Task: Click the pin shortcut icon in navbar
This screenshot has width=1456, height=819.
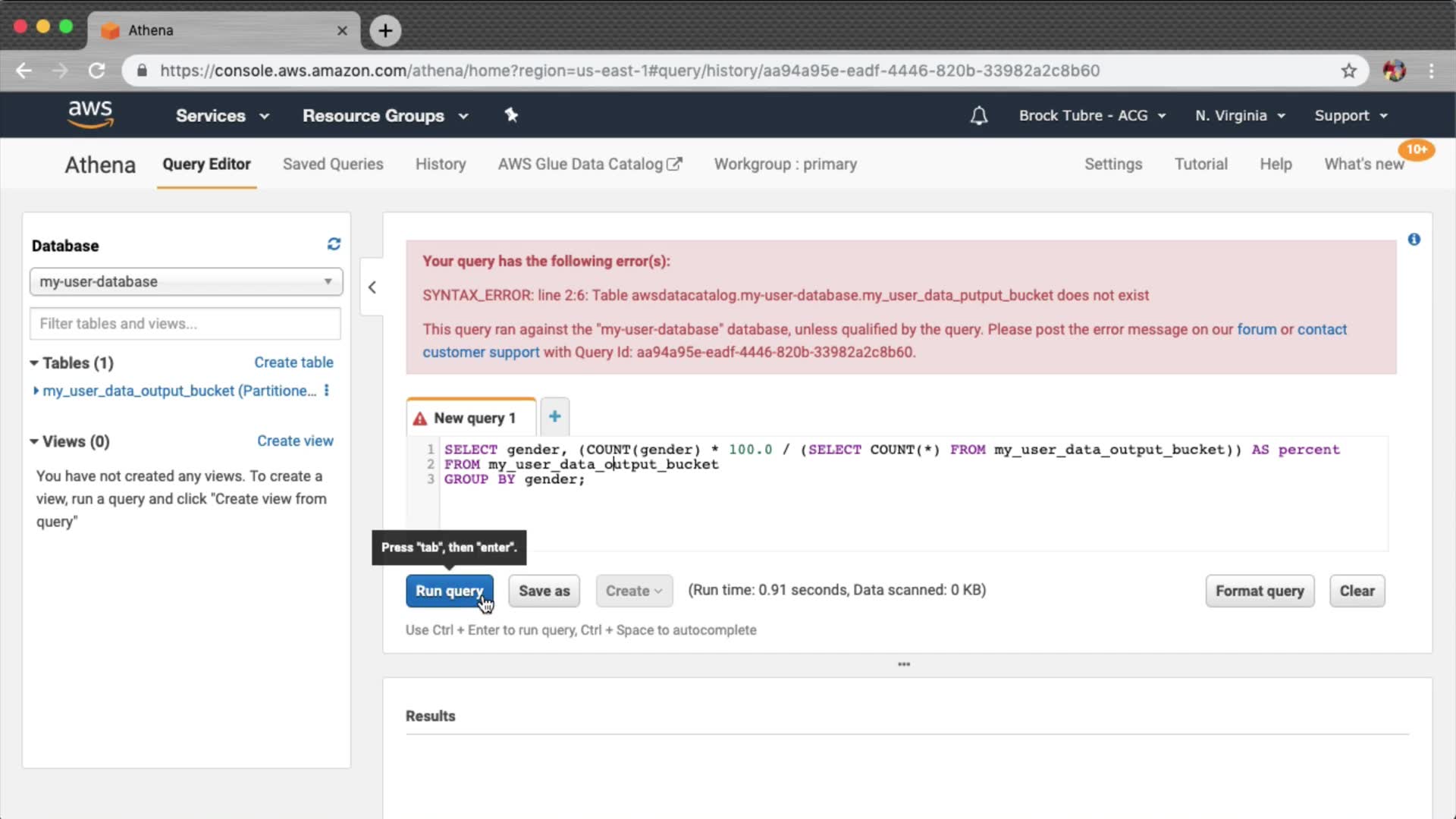Action: 511,115
